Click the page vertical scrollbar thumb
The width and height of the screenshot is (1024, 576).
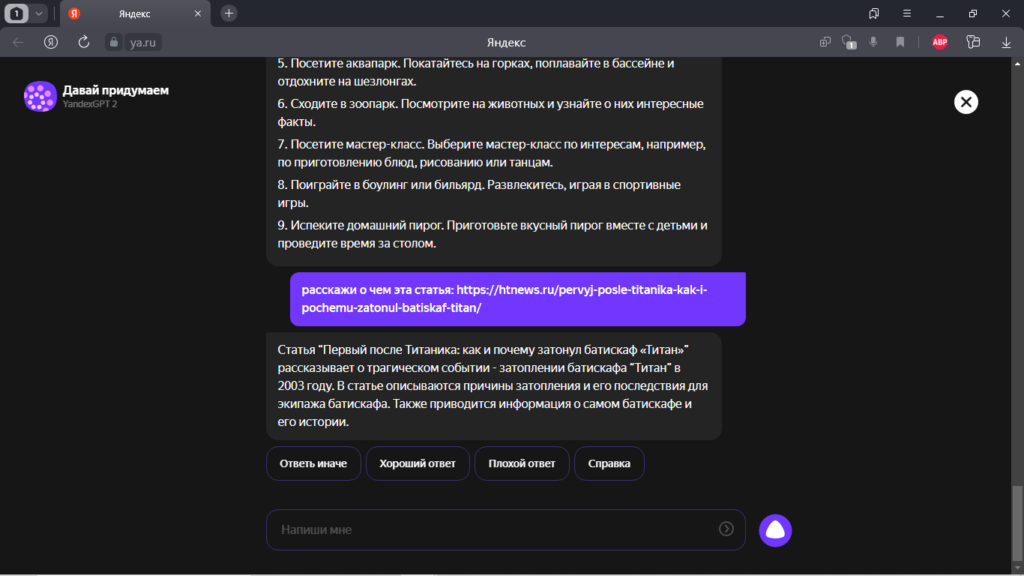tap(1017, 522)
